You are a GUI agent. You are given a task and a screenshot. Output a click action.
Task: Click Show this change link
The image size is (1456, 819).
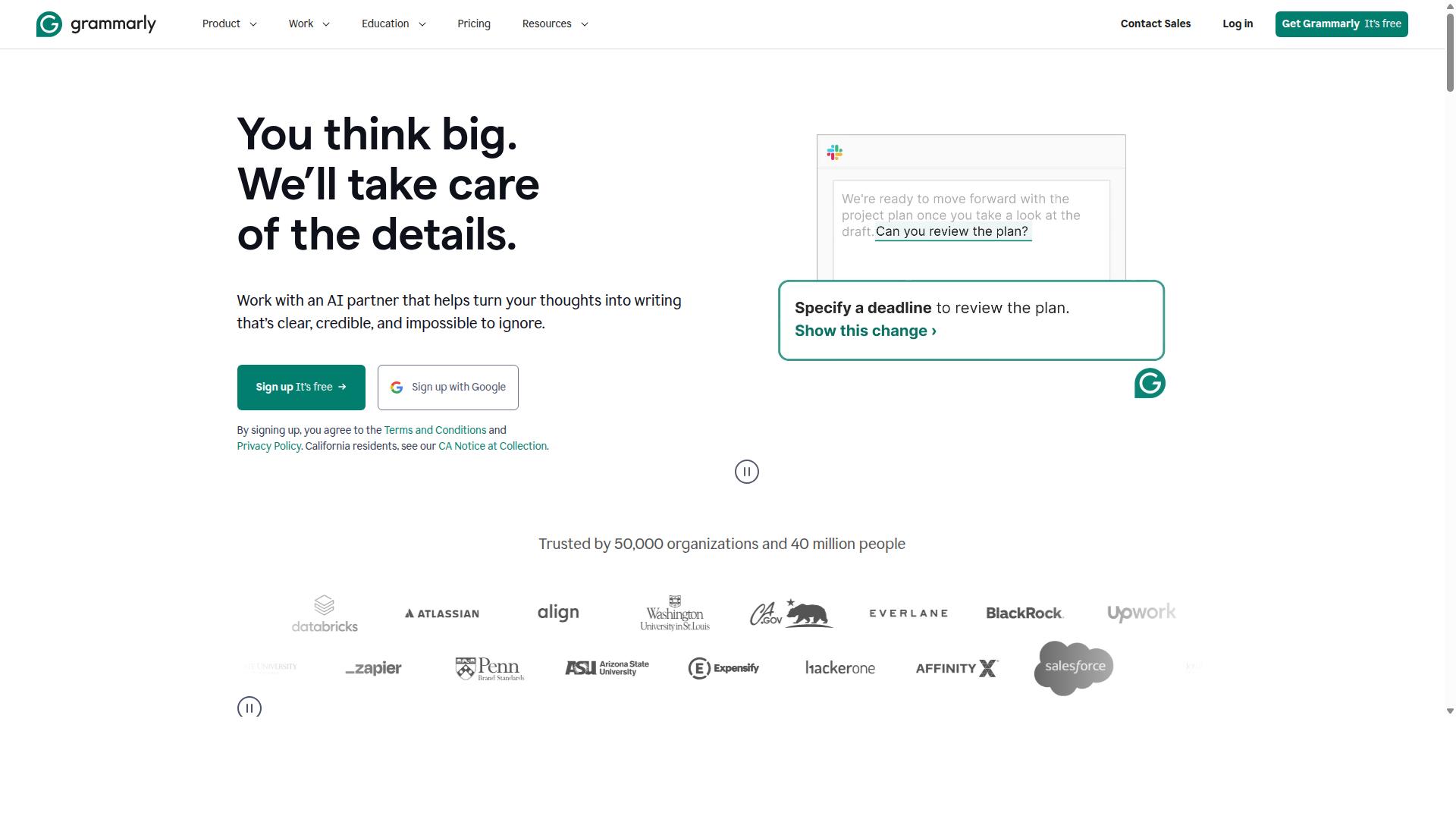point(865,331)
